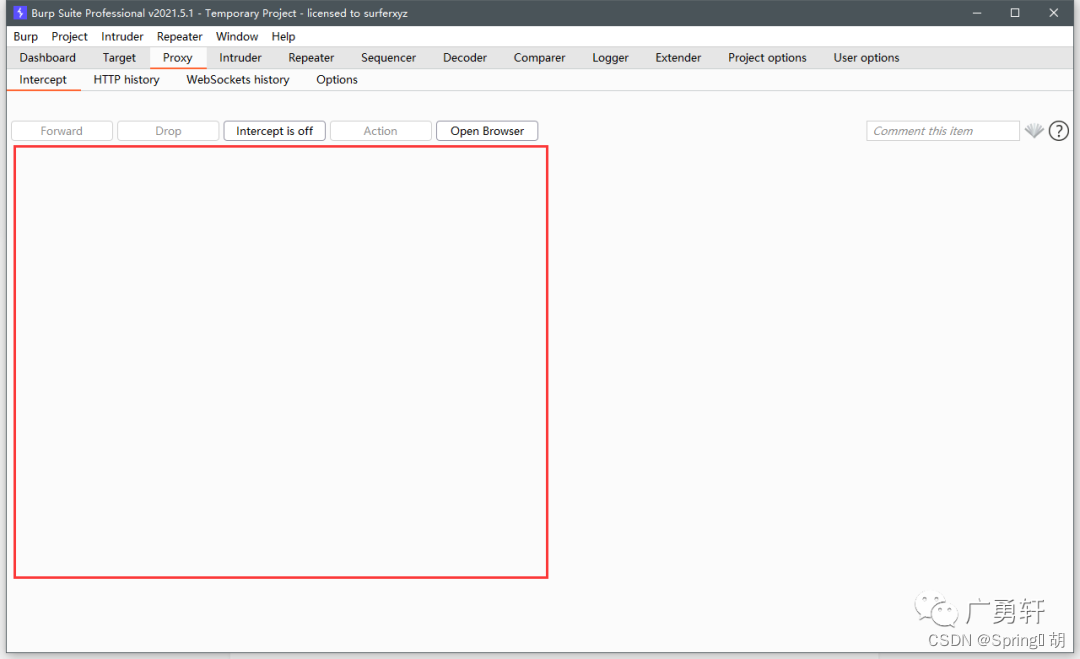Viewport: 1080px width, 659px height.
Task: Open the Window menu
Action: click(x=237, y=36)
